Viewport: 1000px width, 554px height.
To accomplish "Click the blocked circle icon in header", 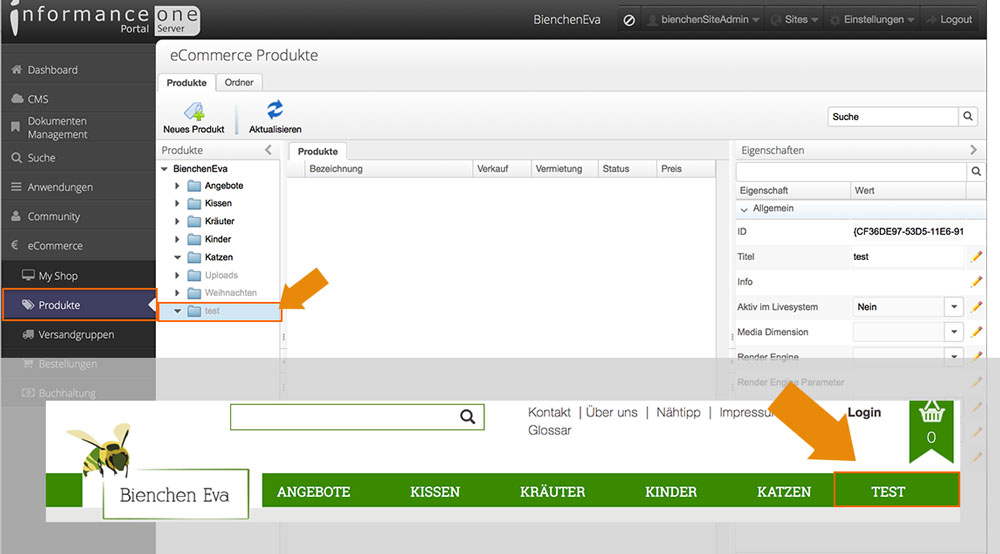I will tap(629, 20).
